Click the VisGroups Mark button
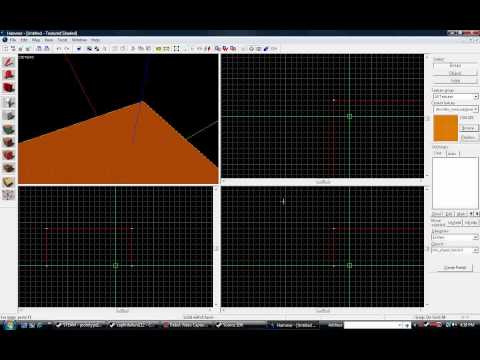The height and width of the screenshot is (360, 480). tap(461, 214)
